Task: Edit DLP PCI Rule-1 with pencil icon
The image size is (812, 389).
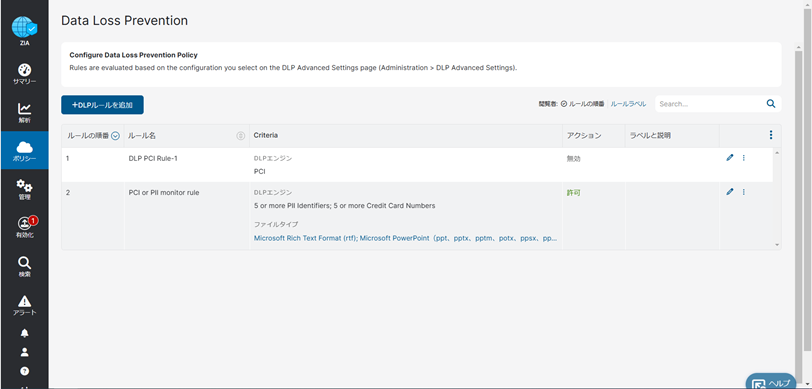Action: [x=730, y=158]
